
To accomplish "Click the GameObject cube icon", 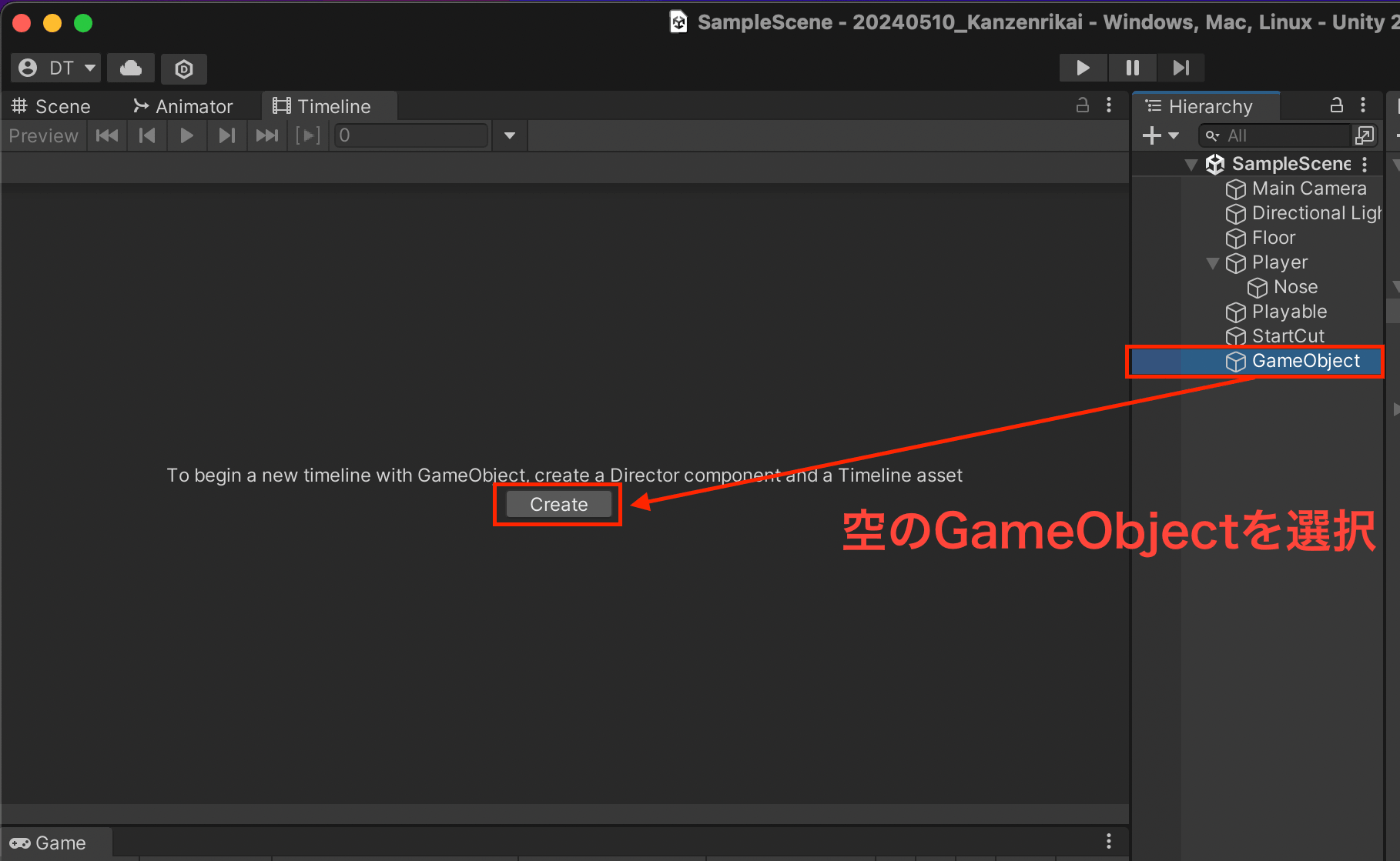I will 1236,362.
